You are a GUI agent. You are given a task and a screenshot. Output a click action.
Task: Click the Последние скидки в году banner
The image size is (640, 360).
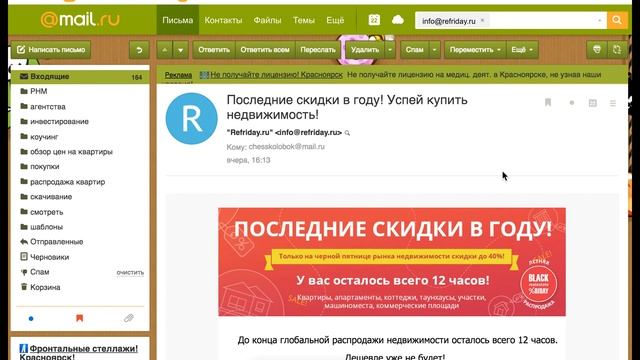pyautogui.click(x=392, y=262)
